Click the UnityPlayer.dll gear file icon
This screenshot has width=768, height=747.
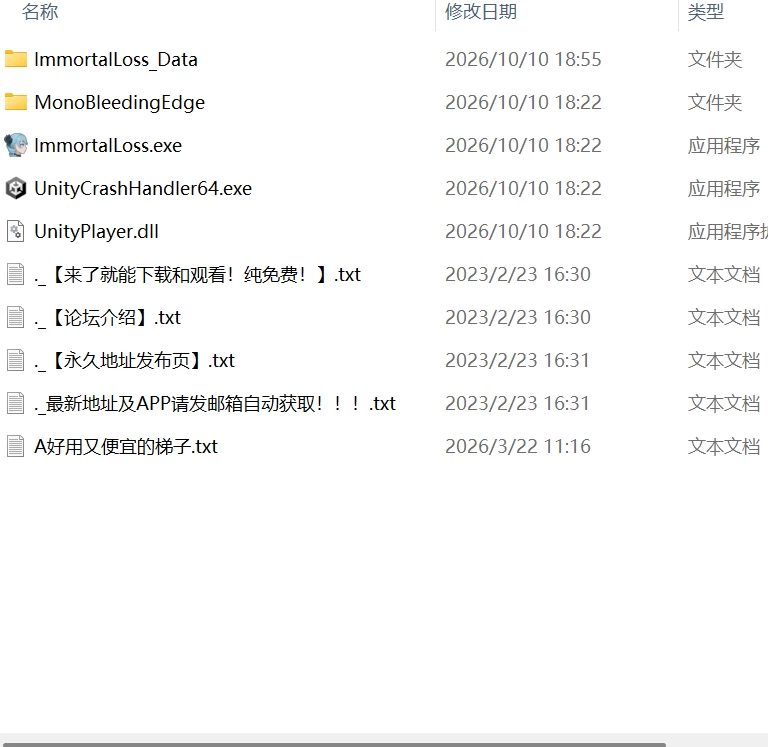[x=16, y=231]
